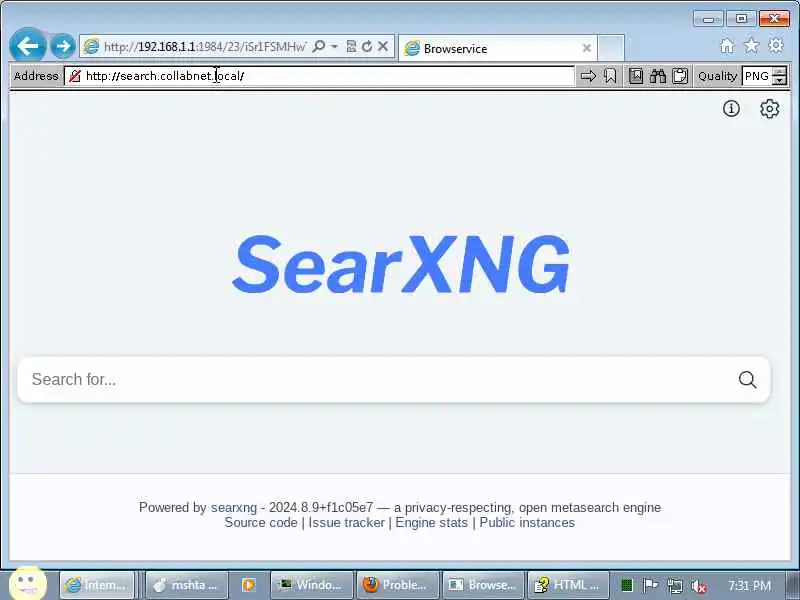
Task: Switch to the HTML... taskbar item
Action: (x=569, y=585)
